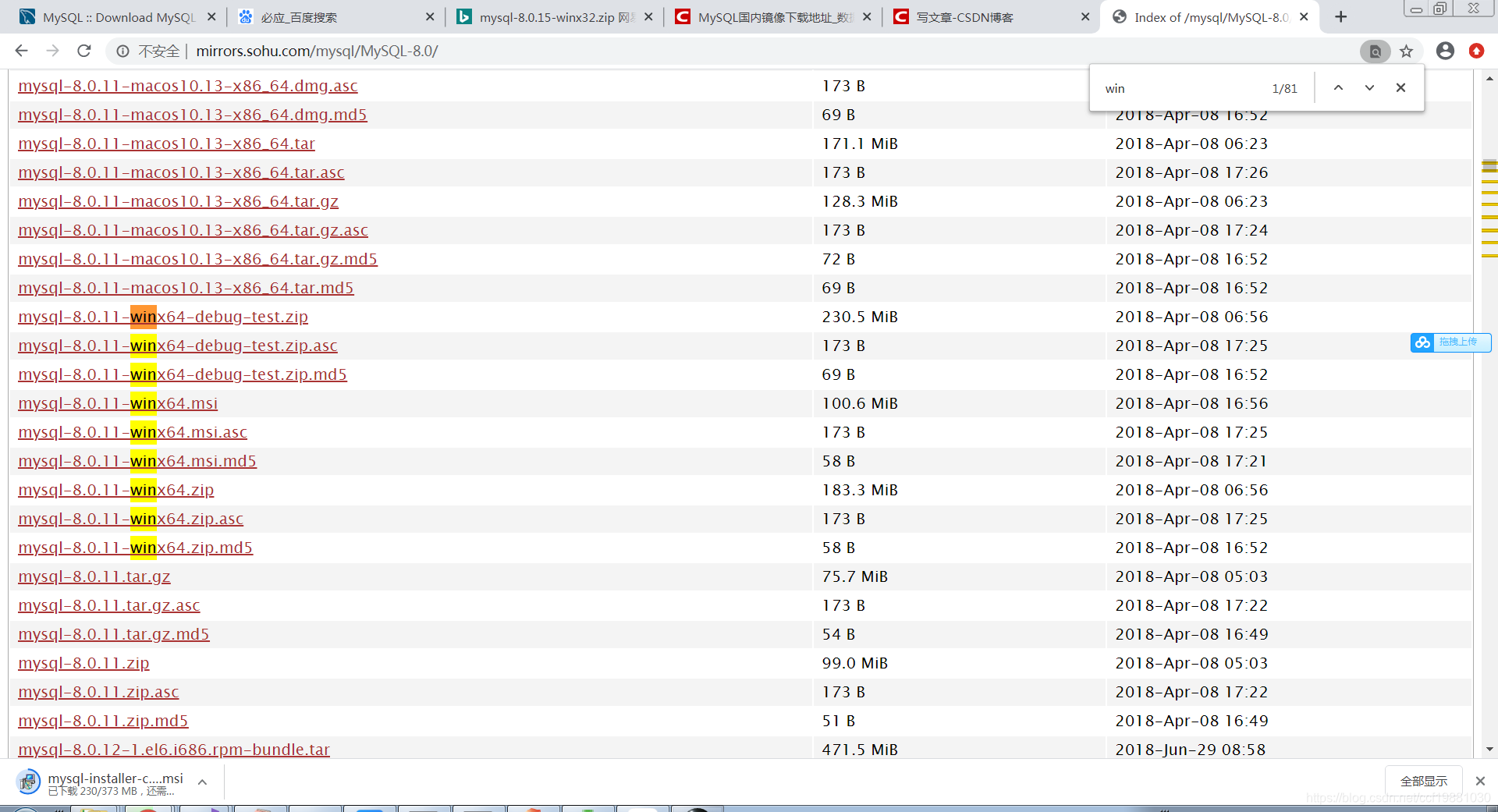Open mysql-8.0.11-winx64.zip.md5 link

click(136, 548)
